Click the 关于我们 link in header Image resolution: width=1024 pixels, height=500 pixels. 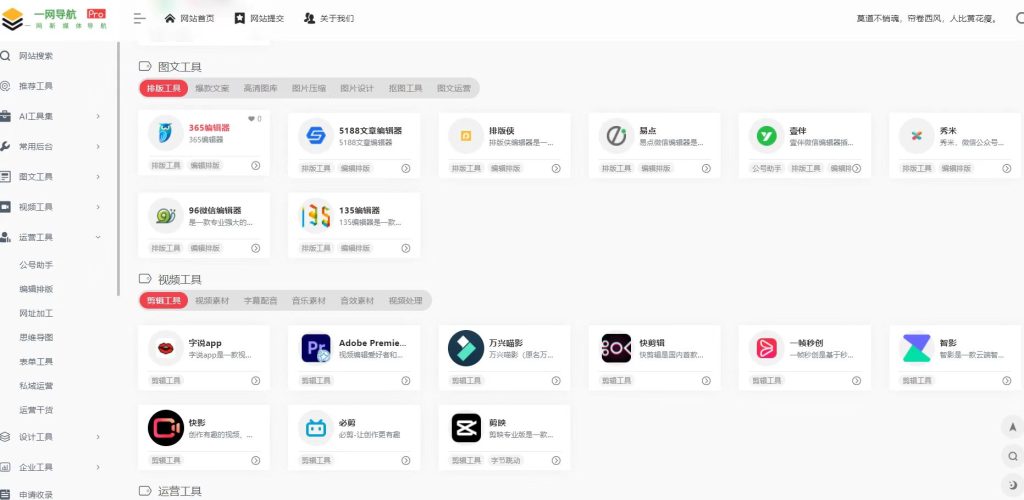coord(328,18)
